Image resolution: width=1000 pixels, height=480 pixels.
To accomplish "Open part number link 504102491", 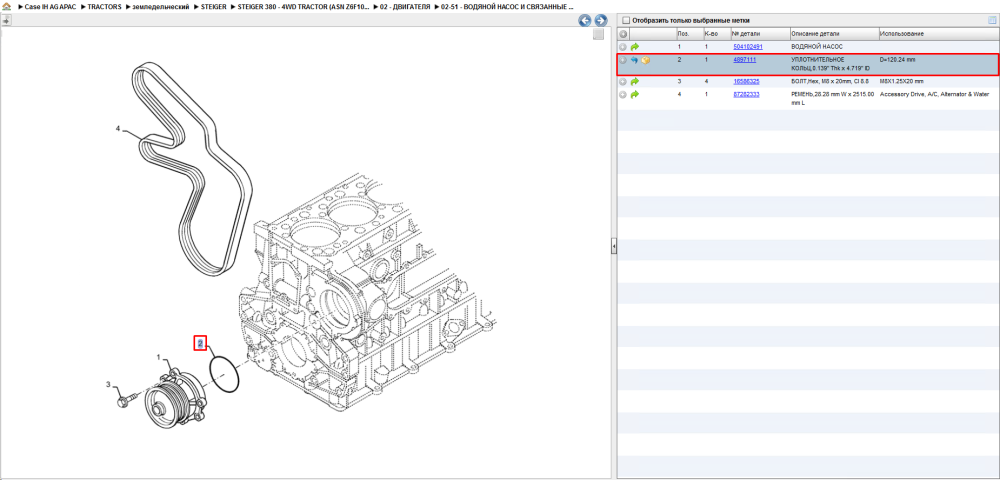I will (x=747, y=47).
